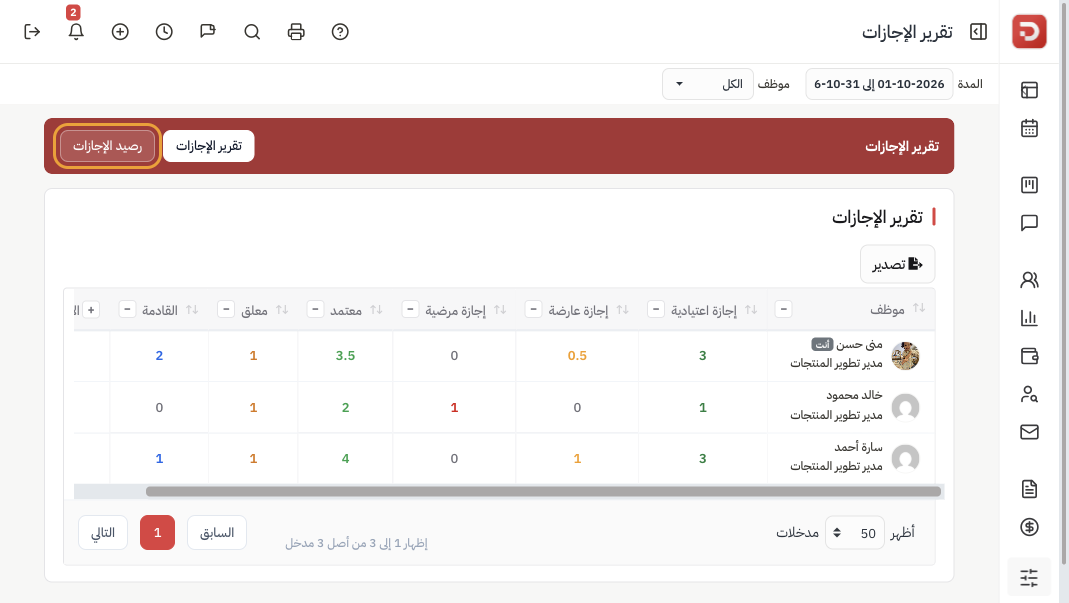Screen dimensions: 1069x603
Task: Click سارة أحمد employee name
Action: (x=858, y=447)
